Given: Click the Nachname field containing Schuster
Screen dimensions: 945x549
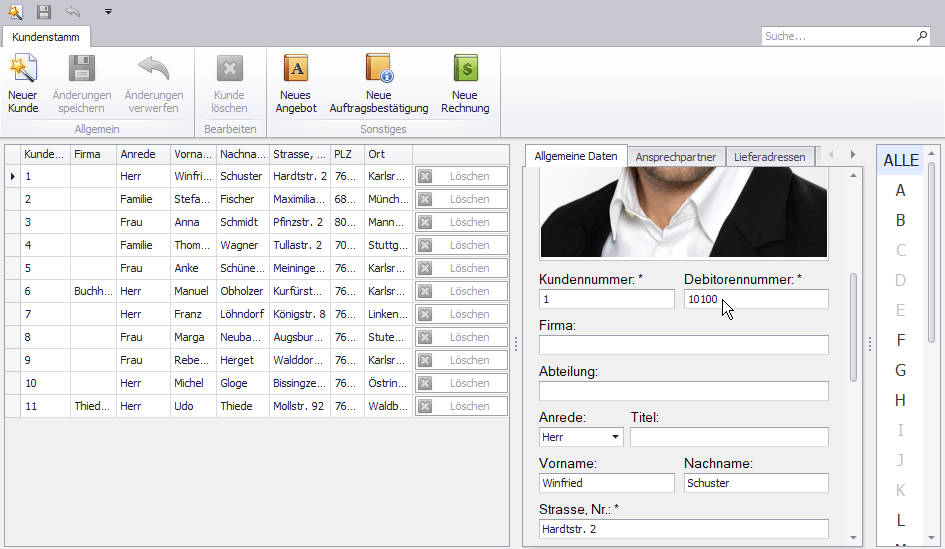Looking at the screenshot, I should (x=756, y=483).
